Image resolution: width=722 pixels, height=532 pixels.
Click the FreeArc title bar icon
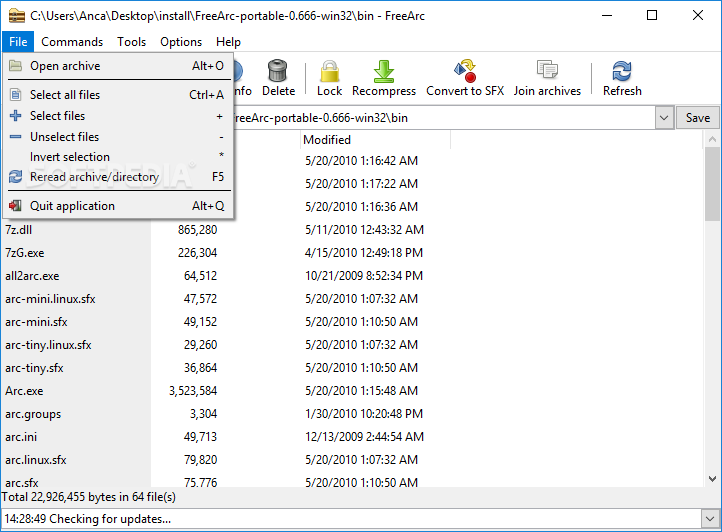(x=17, y=15)
